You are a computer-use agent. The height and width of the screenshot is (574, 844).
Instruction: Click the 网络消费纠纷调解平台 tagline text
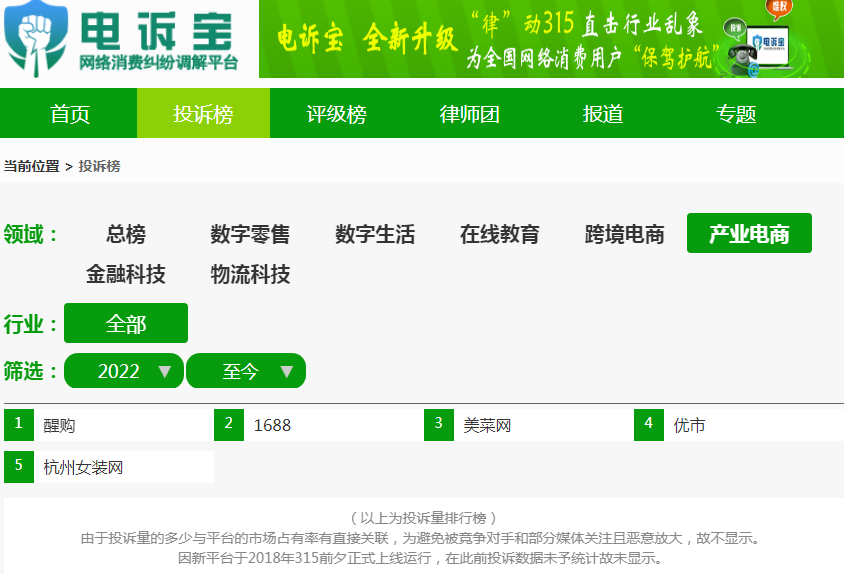(x=158, y=63)
